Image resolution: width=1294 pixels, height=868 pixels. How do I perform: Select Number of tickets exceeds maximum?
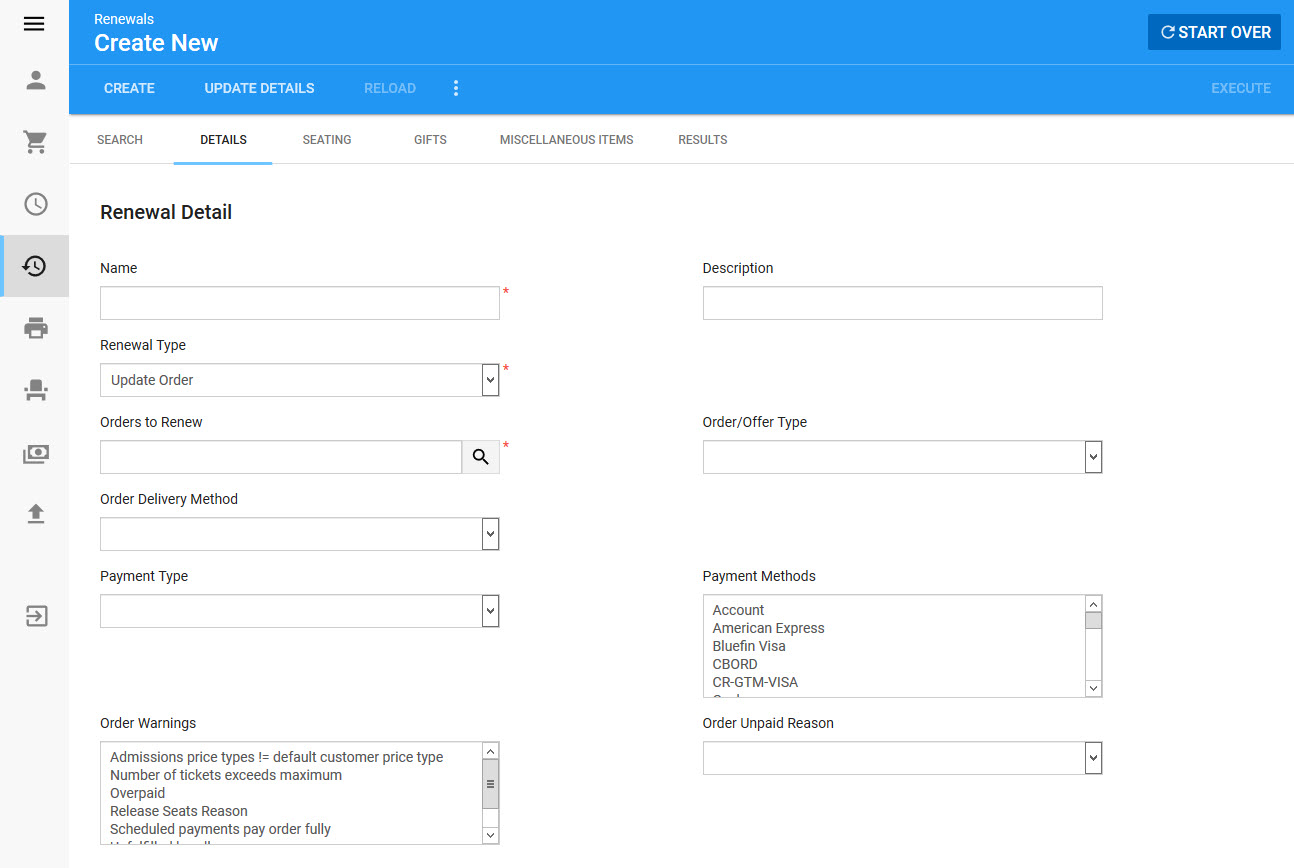(226, 775)
